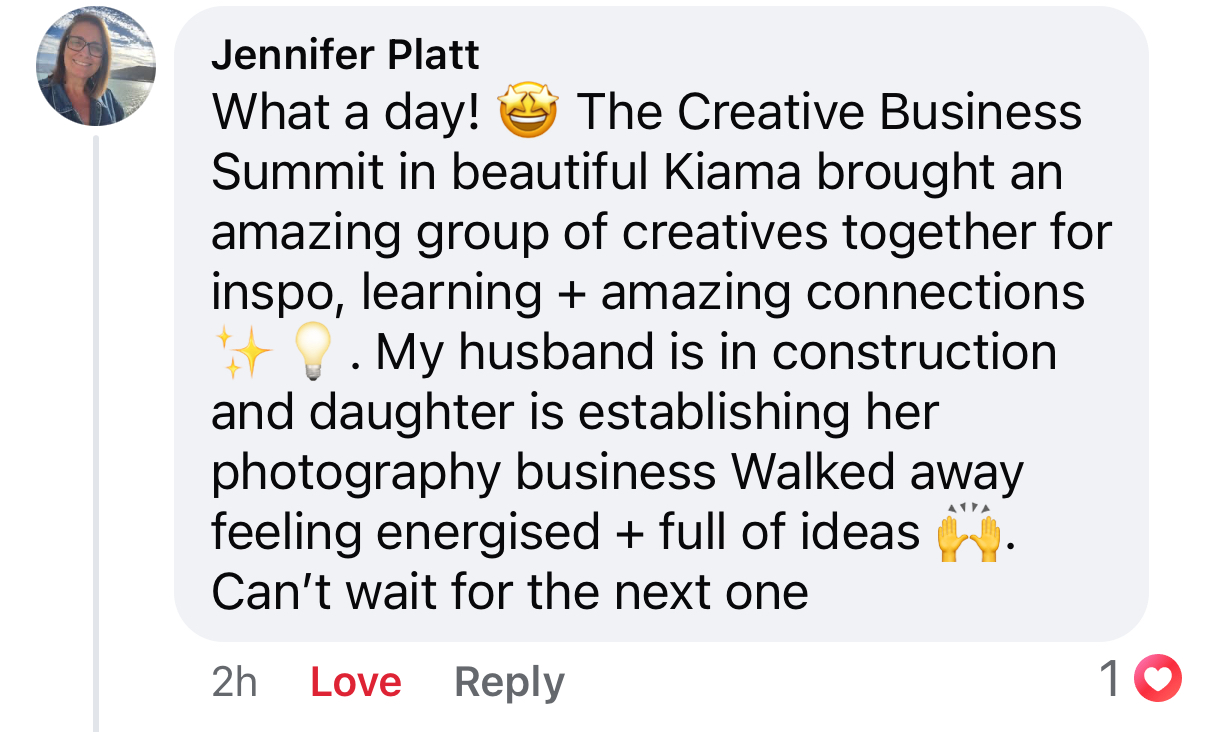Click the light bulb emoji
1206x732 pixels.
[x=313, y=354]
